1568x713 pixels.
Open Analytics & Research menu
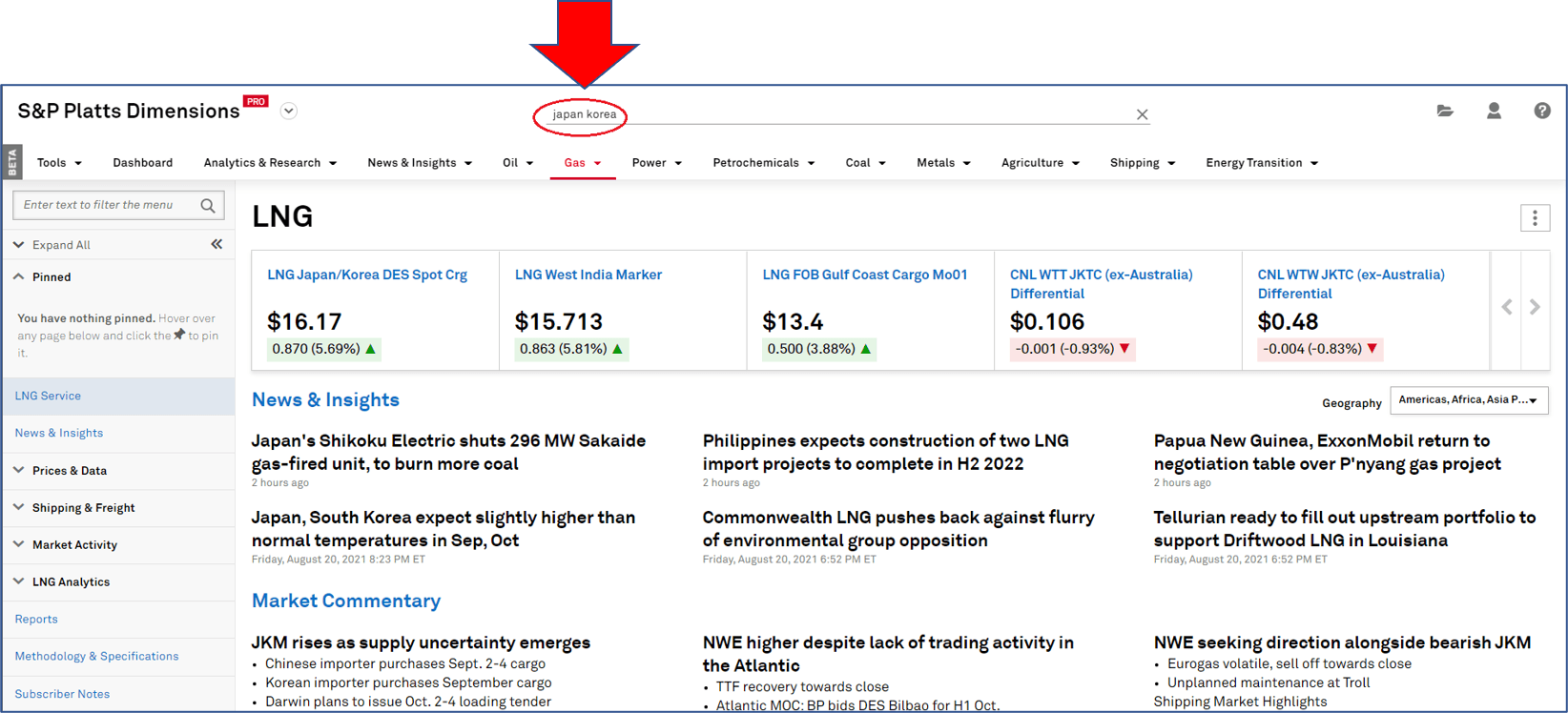pos(270,163)
